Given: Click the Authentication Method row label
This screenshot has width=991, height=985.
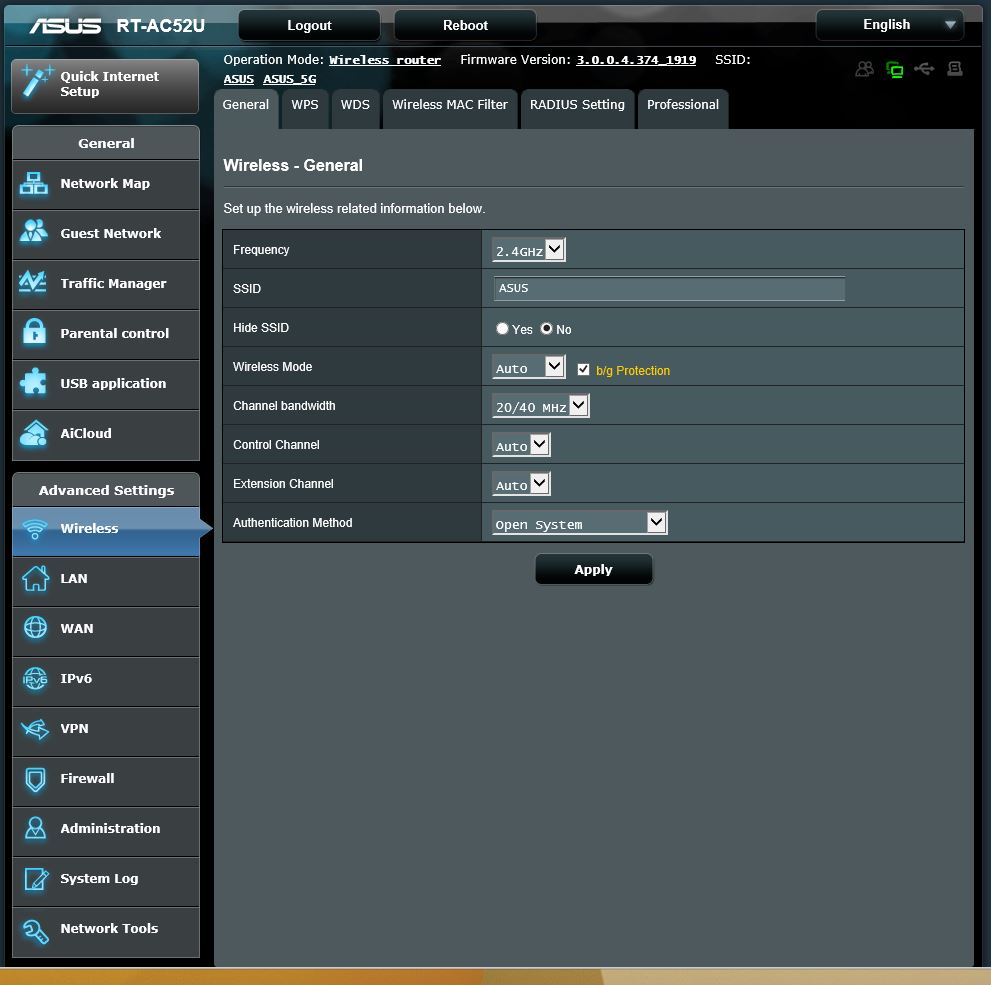Looking at the screenshot, I should 293,523.
